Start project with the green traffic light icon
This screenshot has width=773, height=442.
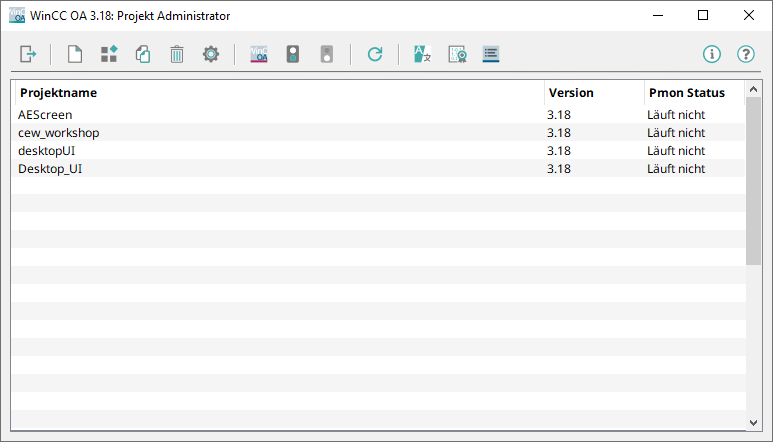(293, 54)
